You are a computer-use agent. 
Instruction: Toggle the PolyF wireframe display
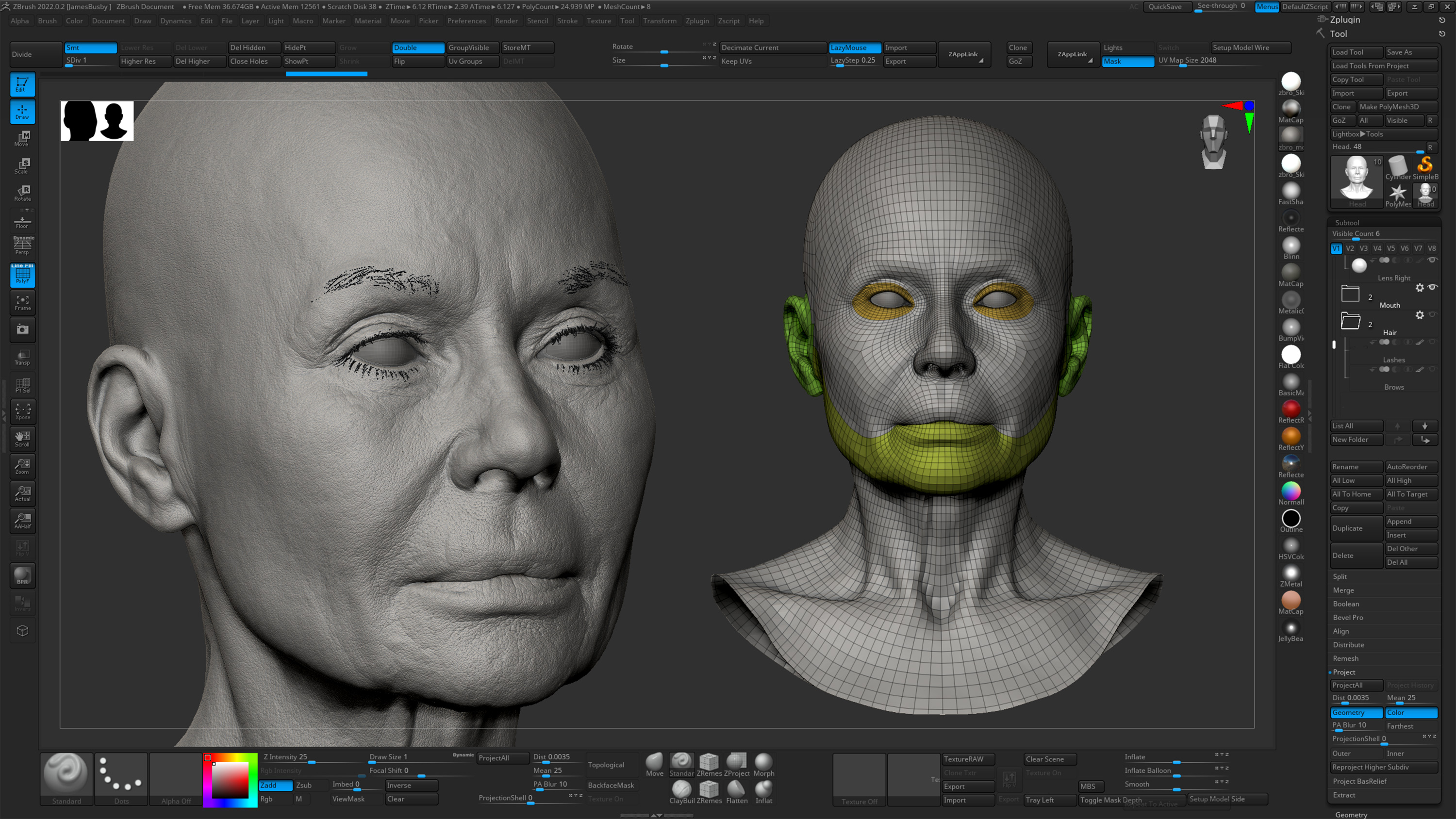click(x=23, y=276)
